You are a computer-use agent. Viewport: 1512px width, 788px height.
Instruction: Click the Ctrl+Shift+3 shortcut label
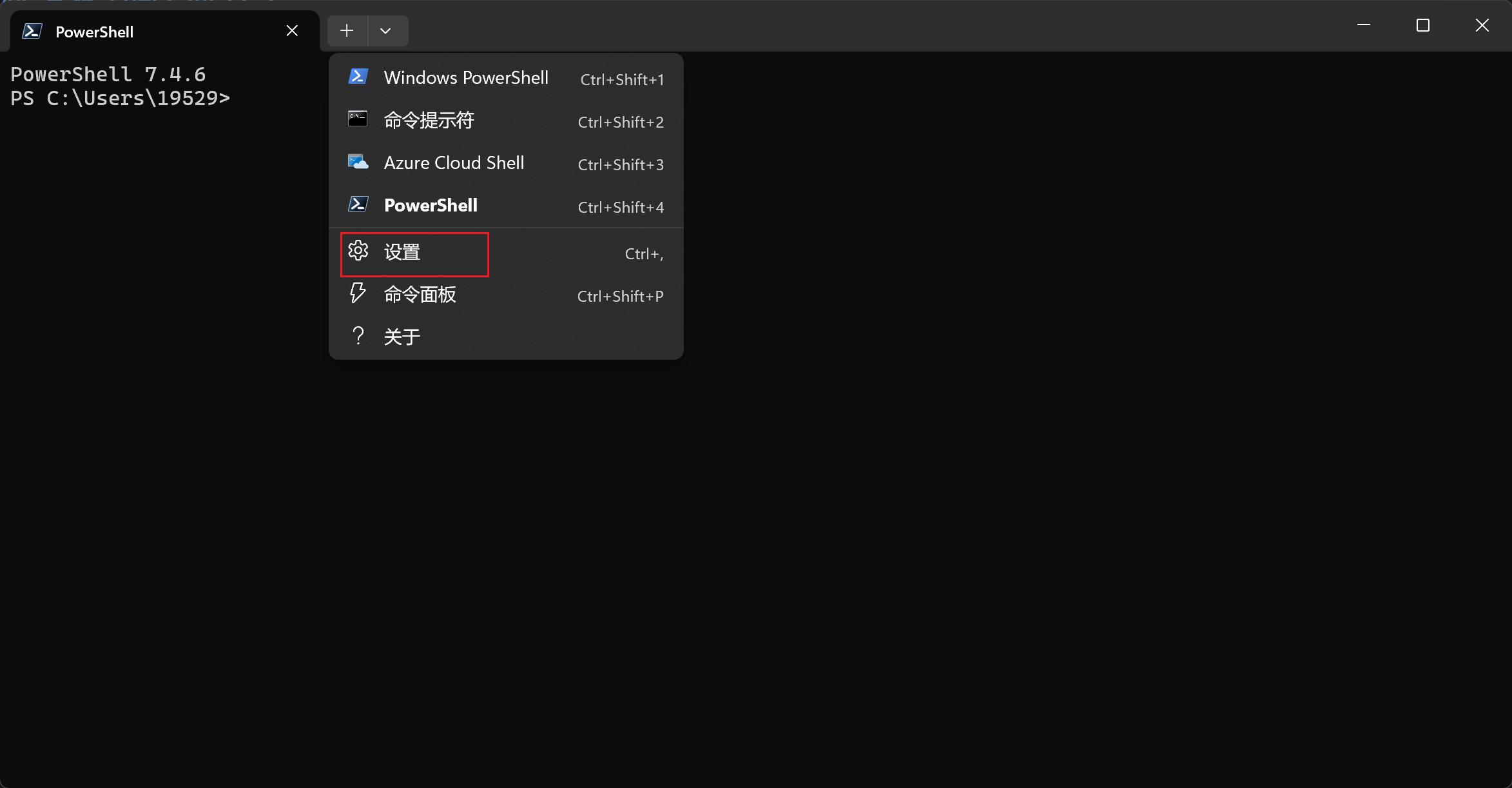pos(621,164)
